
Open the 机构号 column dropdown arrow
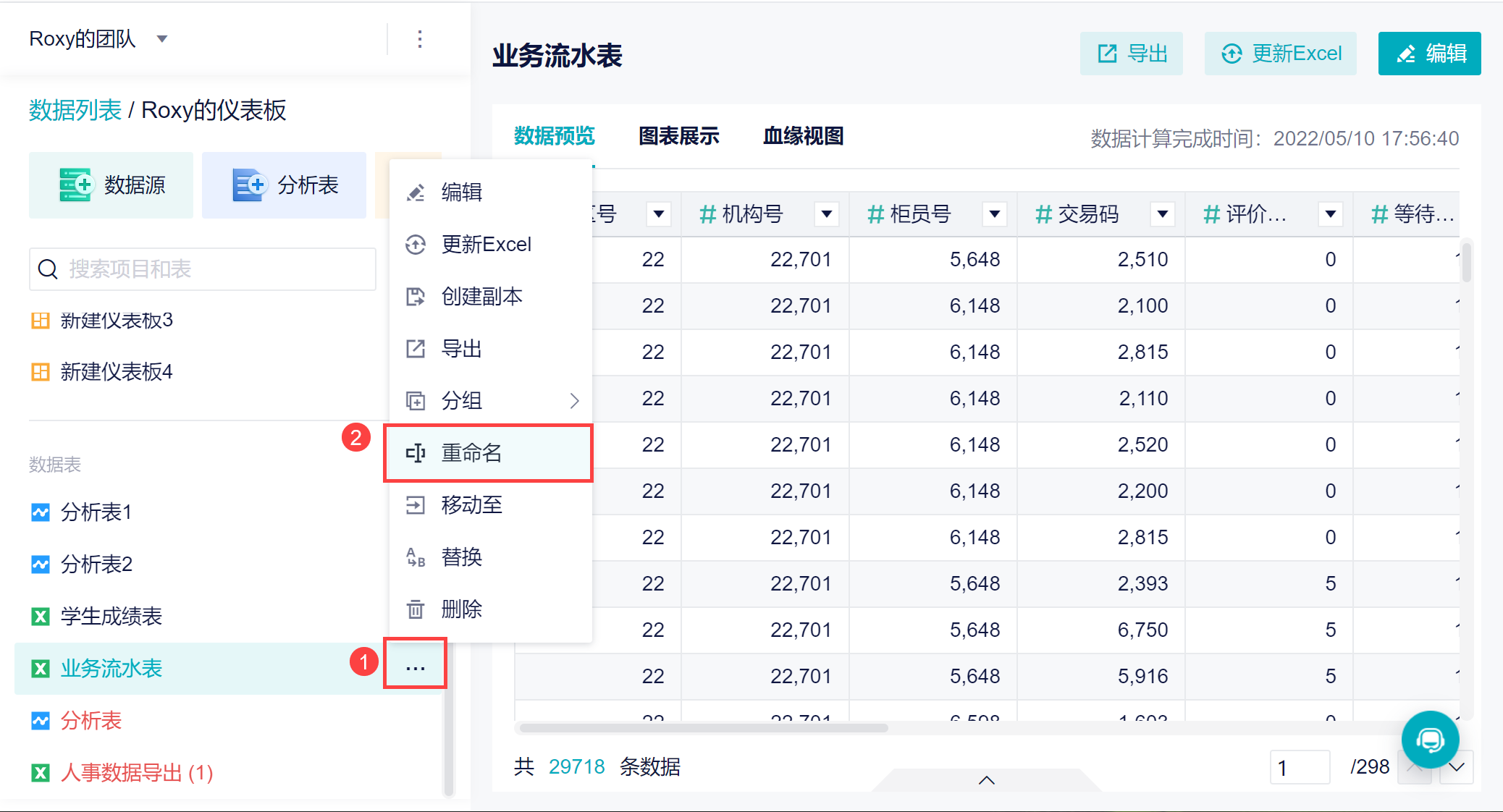(826, 214)
